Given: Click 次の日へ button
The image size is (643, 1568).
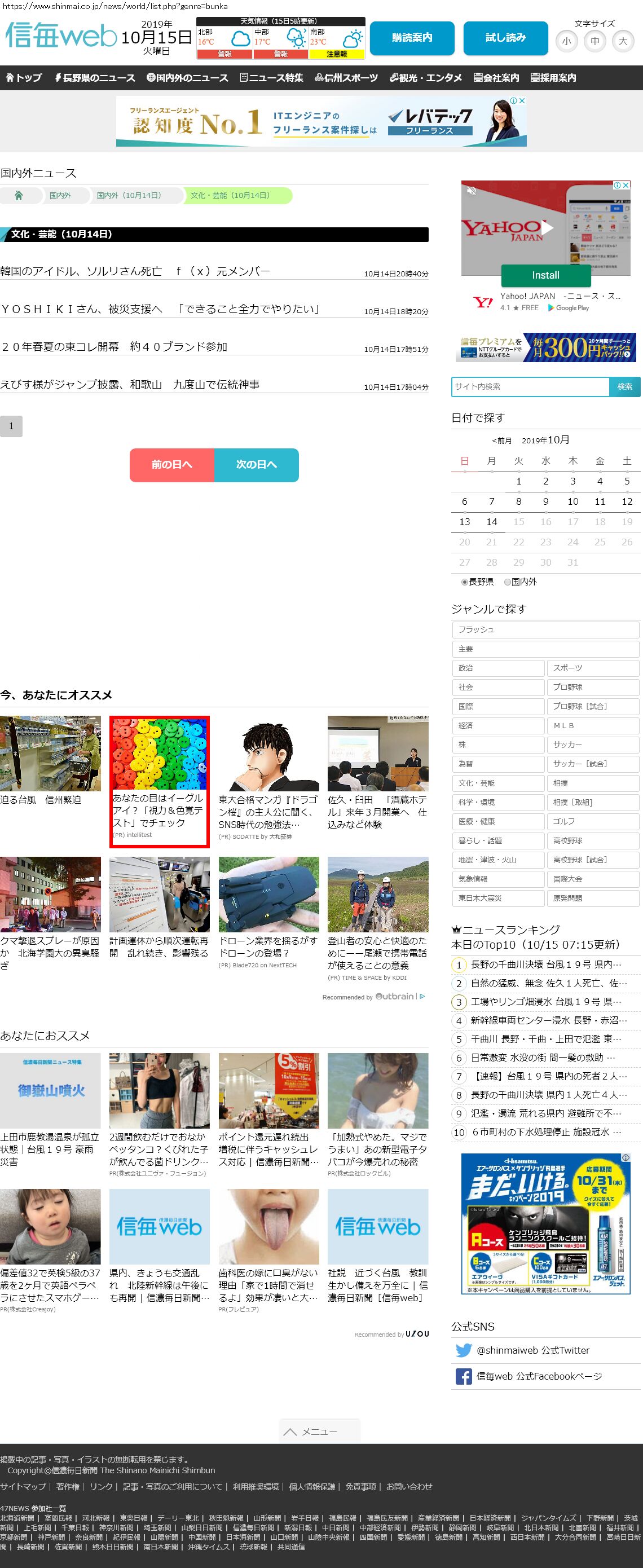Looking at the screenshot, I should pos(256,465).
